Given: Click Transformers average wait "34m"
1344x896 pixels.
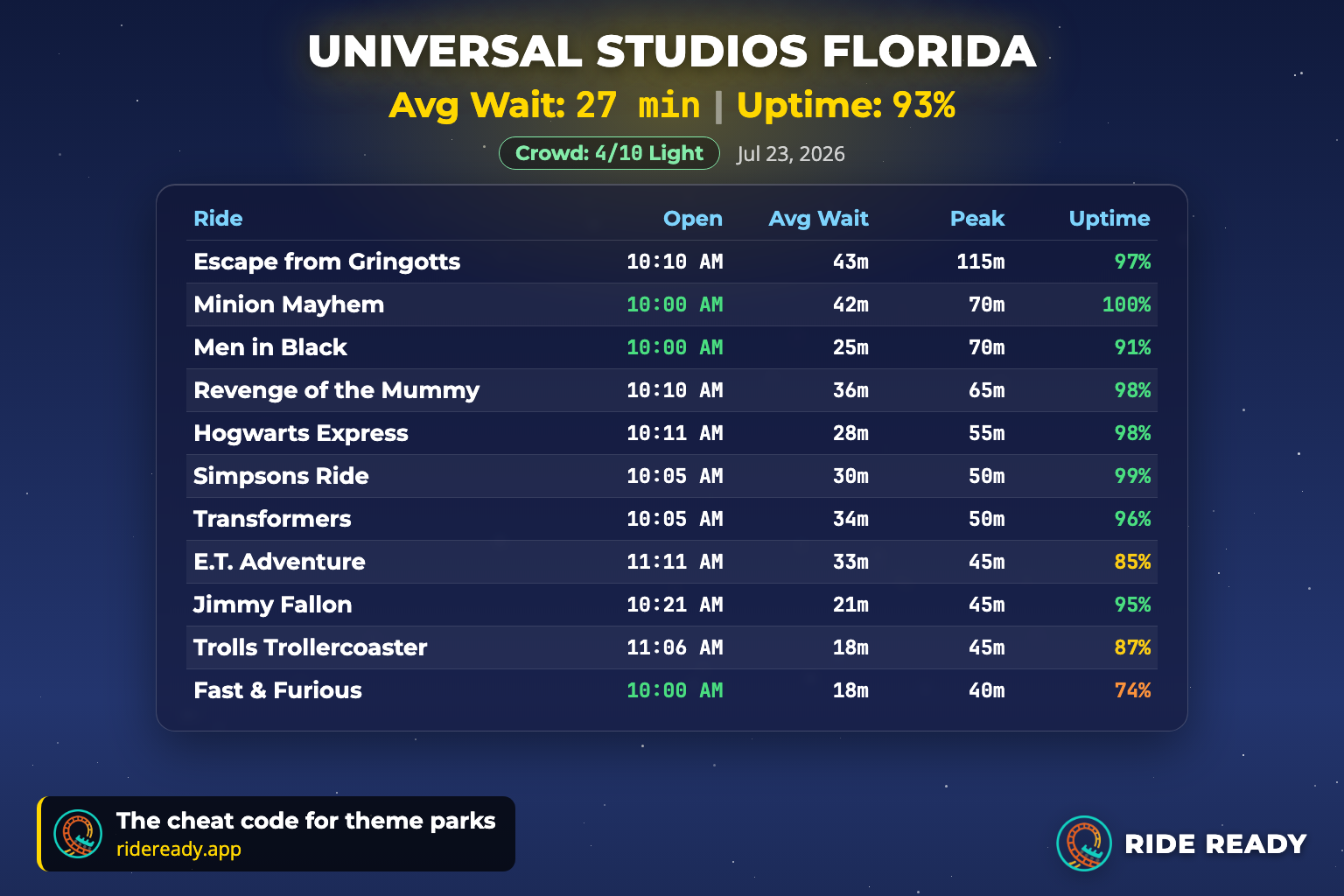Looking at the screenshot, I should point(850,519).
